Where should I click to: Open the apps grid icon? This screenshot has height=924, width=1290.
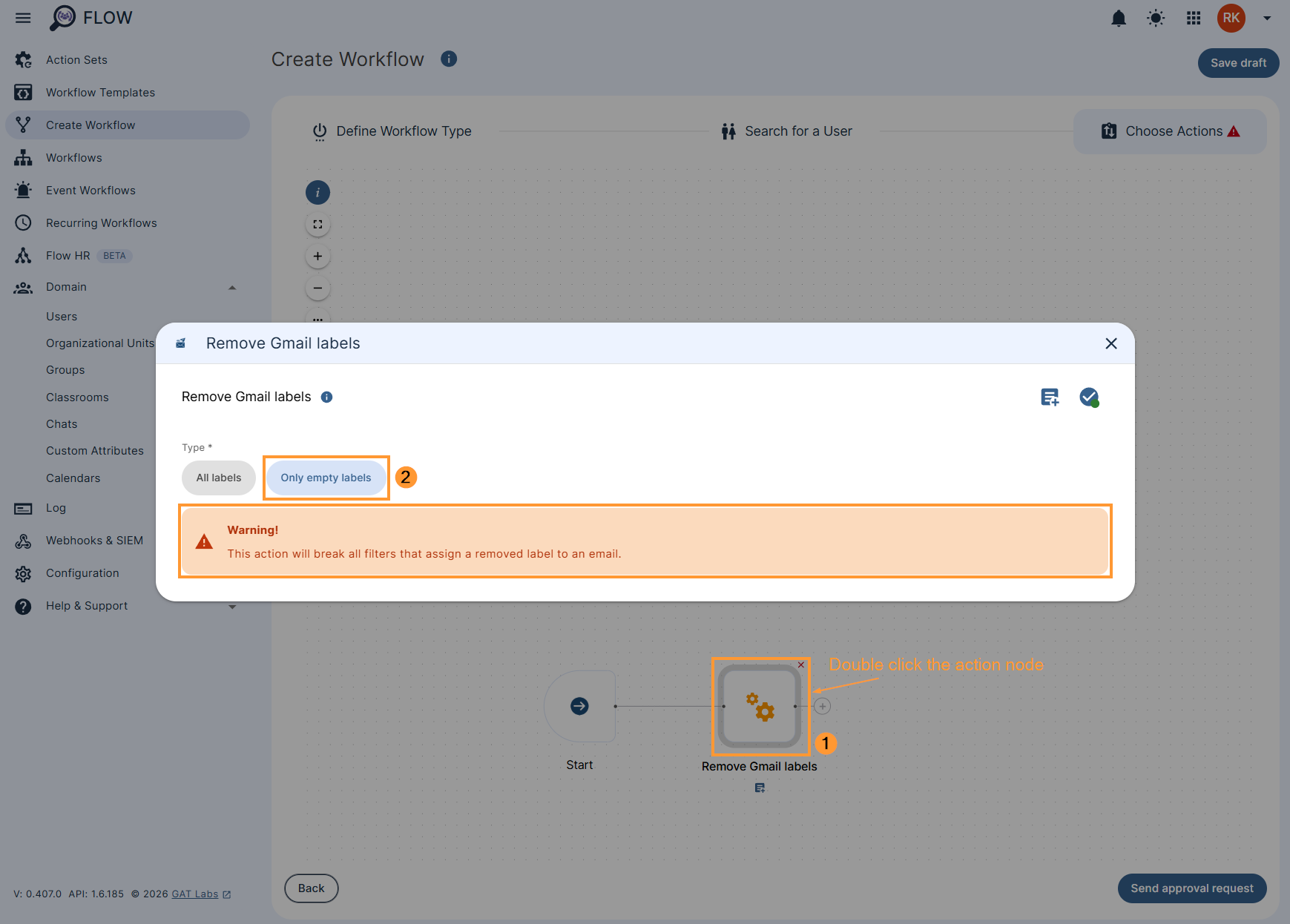coord(1193,18)
